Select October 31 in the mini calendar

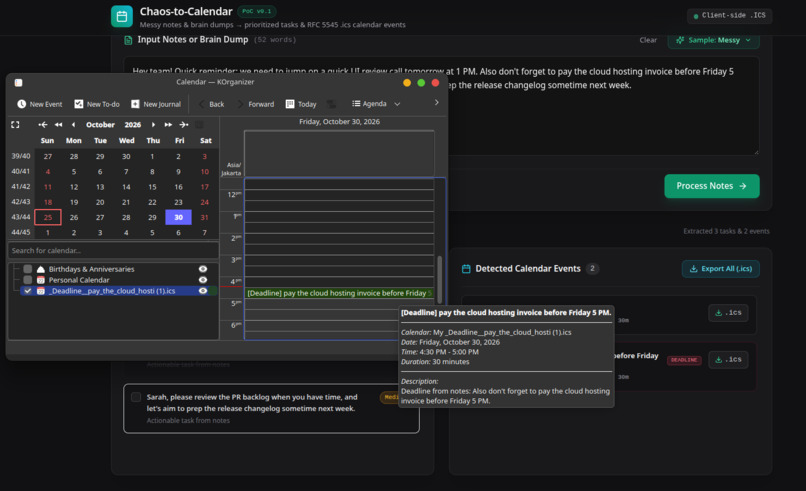point(205,217)
